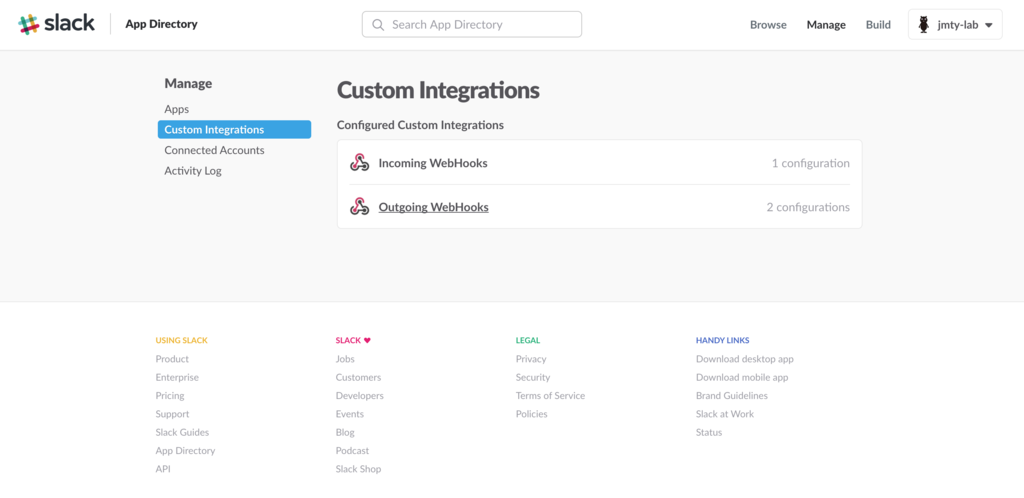Open Blog footer link
The width and height of the screenshot is (1024, 498).
345,432
